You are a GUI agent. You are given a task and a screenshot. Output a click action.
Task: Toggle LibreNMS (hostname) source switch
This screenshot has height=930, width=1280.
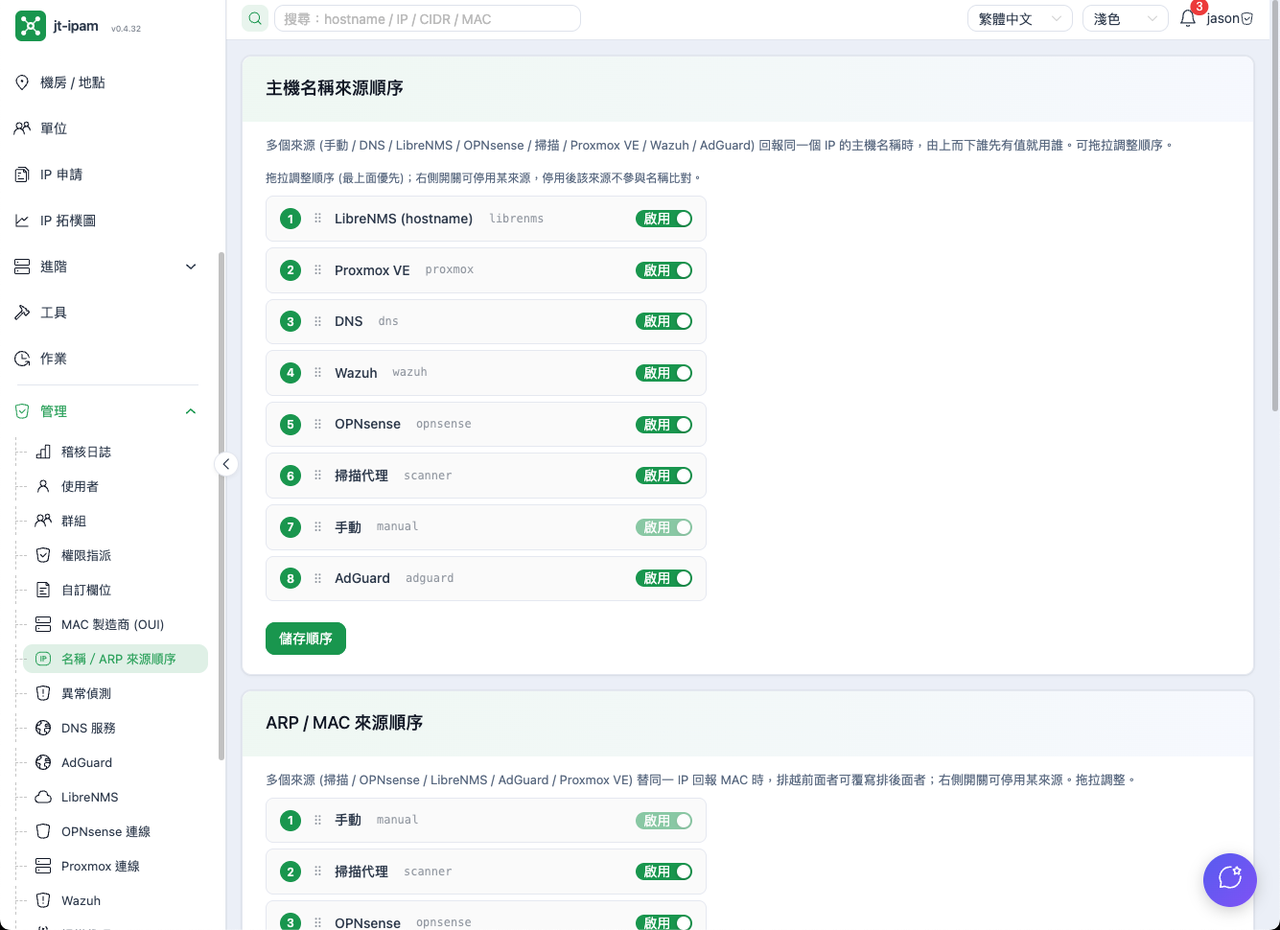coord(664,218)
